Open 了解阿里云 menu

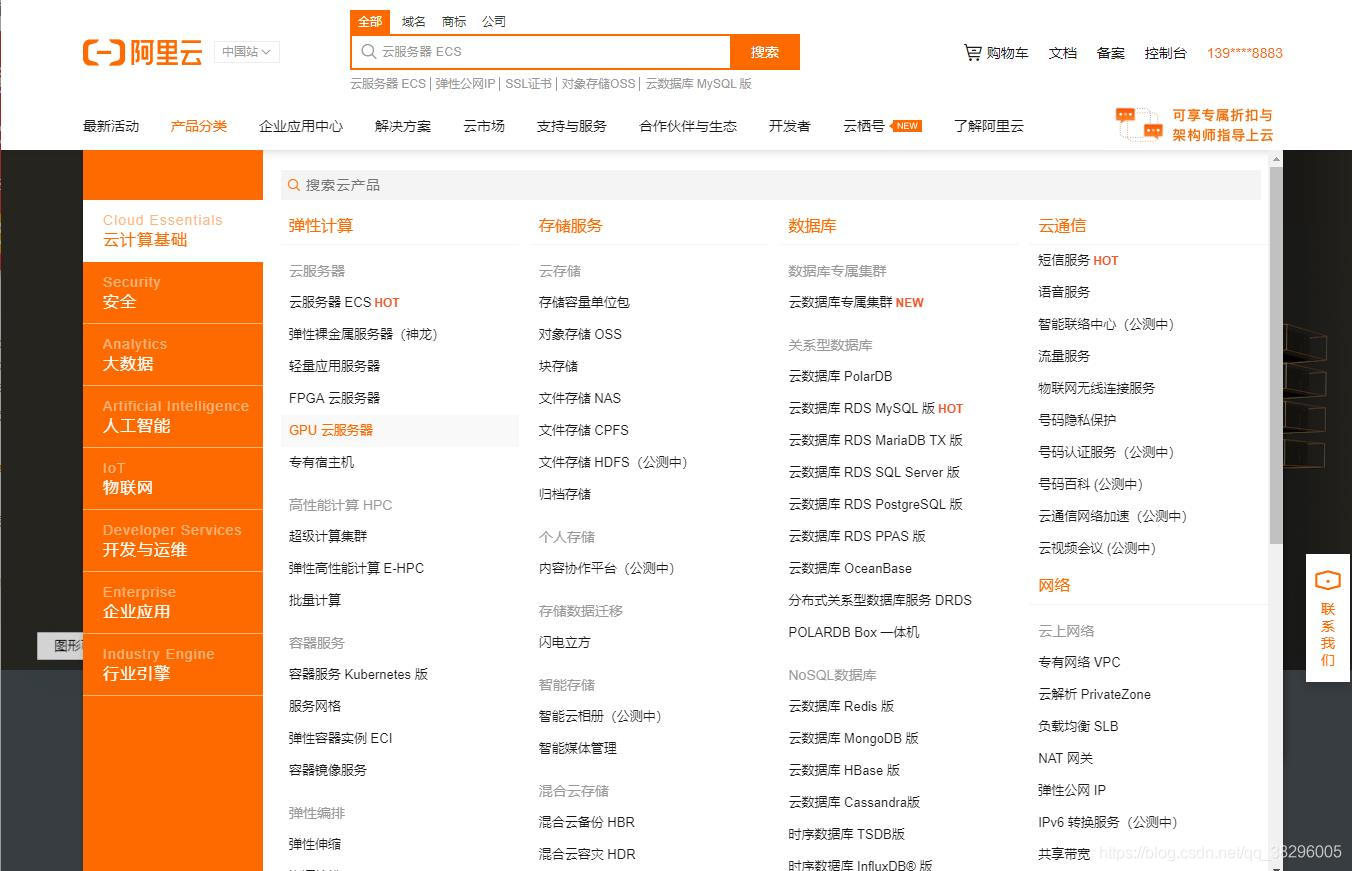(989, 126)
